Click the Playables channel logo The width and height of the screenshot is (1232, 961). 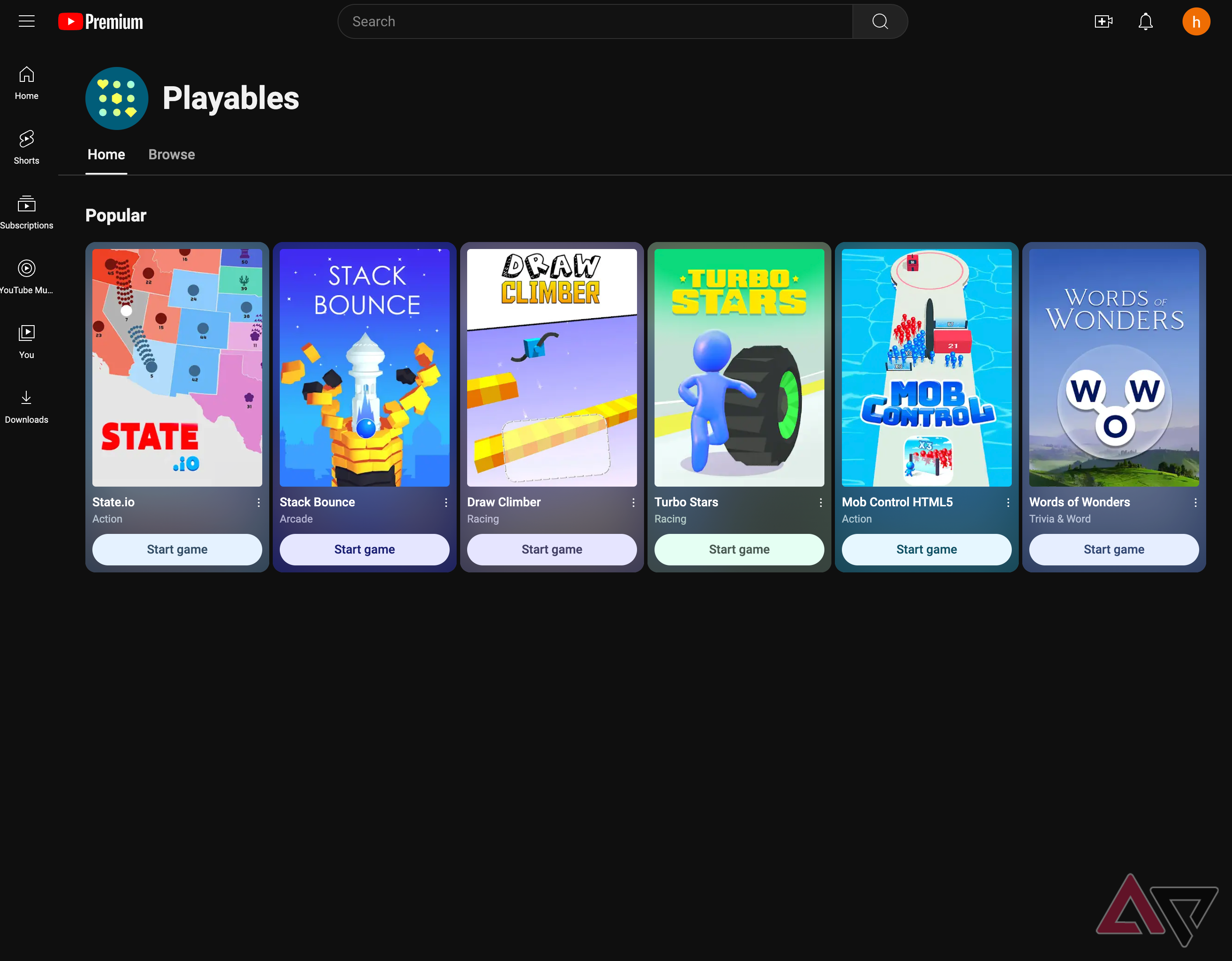117,99
